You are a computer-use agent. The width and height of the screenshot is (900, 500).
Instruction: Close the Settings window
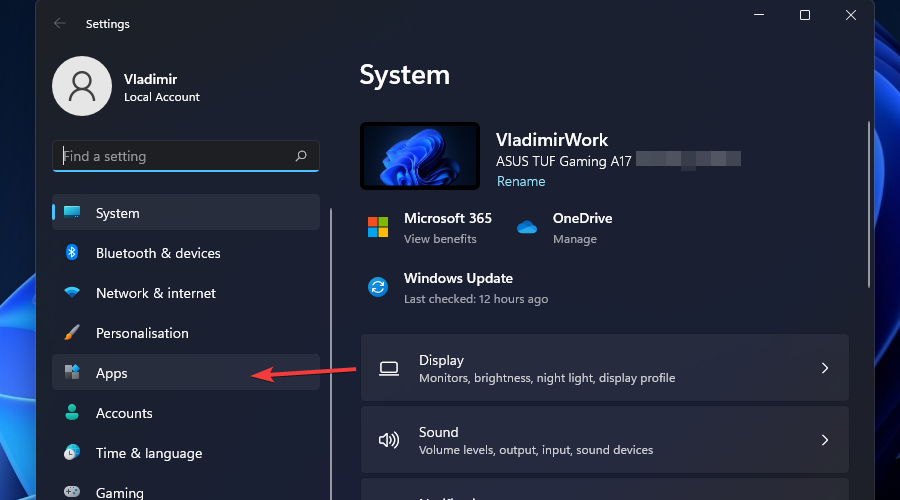coord(851,15)
